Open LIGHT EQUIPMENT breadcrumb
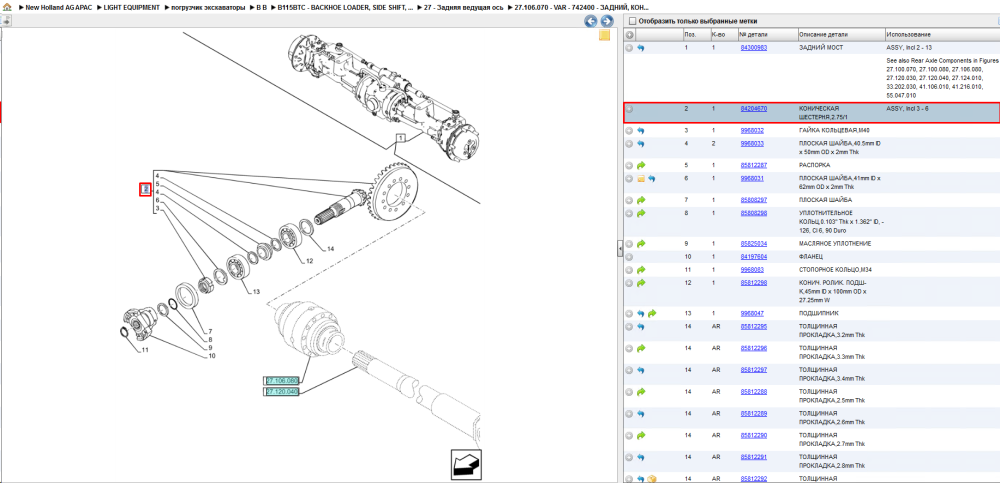The image size is (1000, 483). (x=131, y=7)
